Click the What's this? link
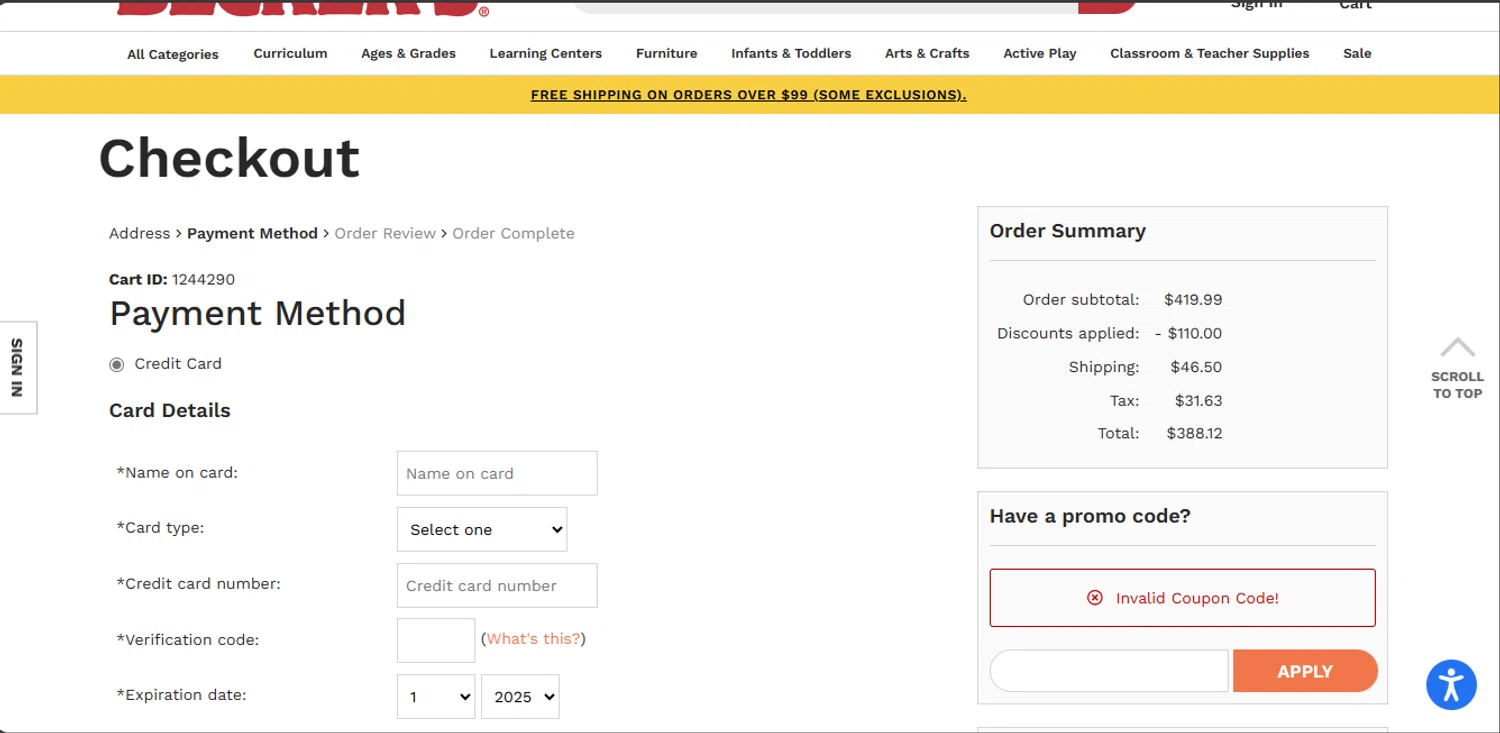This screenshot has height=733, width=1500. click(x=533, y=639)
